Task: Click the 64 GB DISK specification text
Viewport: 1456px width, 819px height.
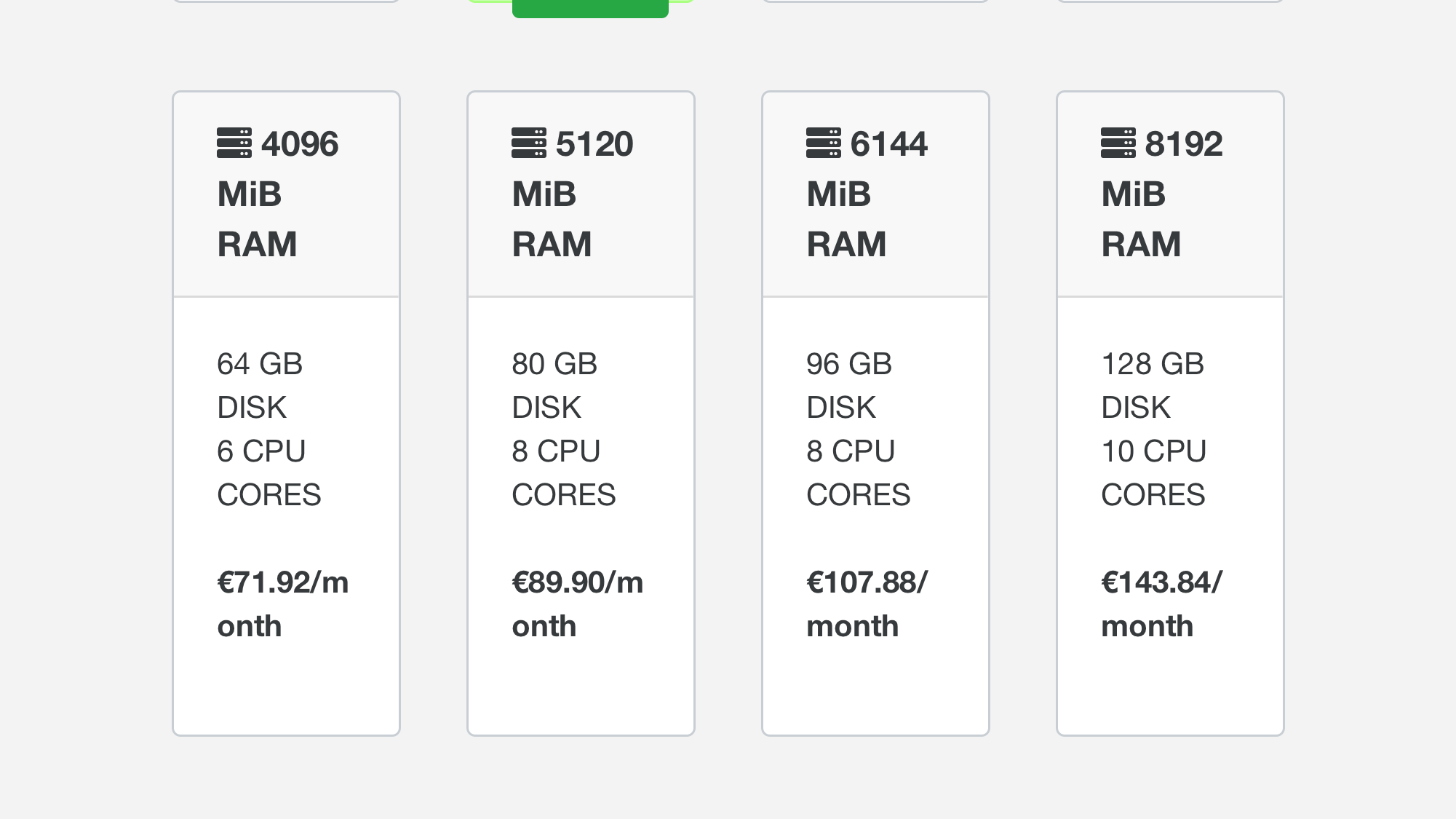Action: [x=260, y=385]
